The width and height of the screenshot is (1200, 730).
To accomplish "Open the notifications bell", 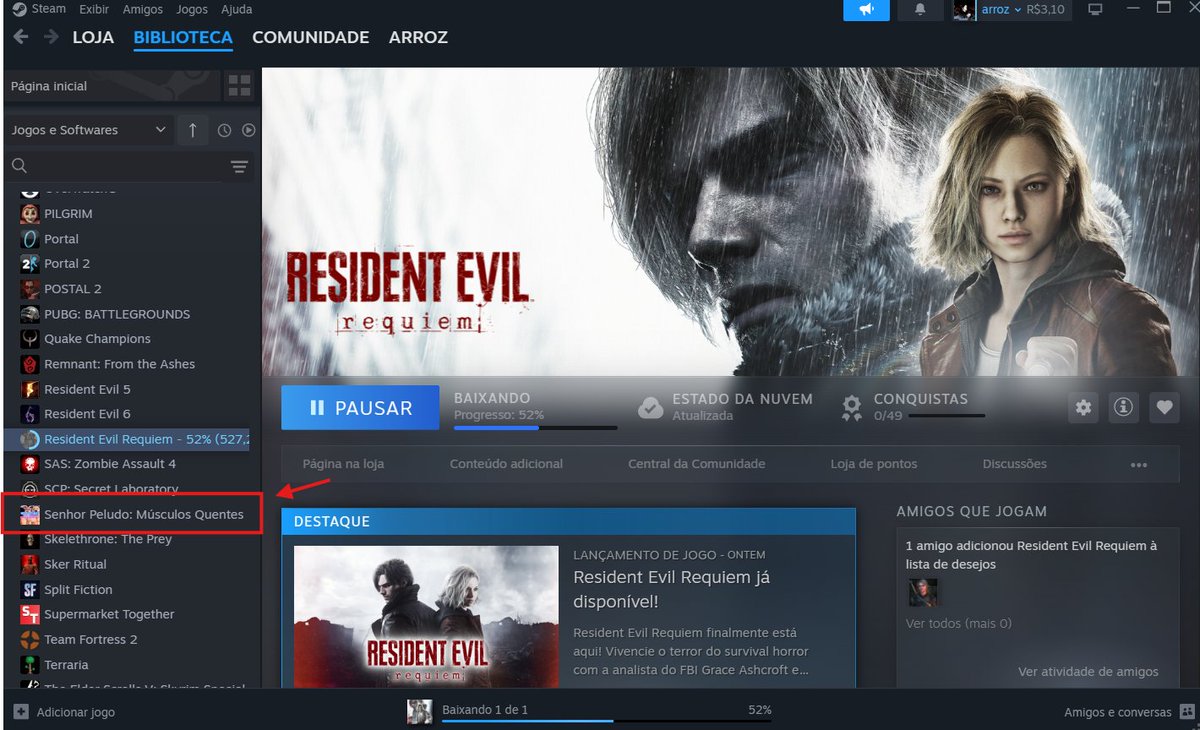I will (x=920, y=10).
